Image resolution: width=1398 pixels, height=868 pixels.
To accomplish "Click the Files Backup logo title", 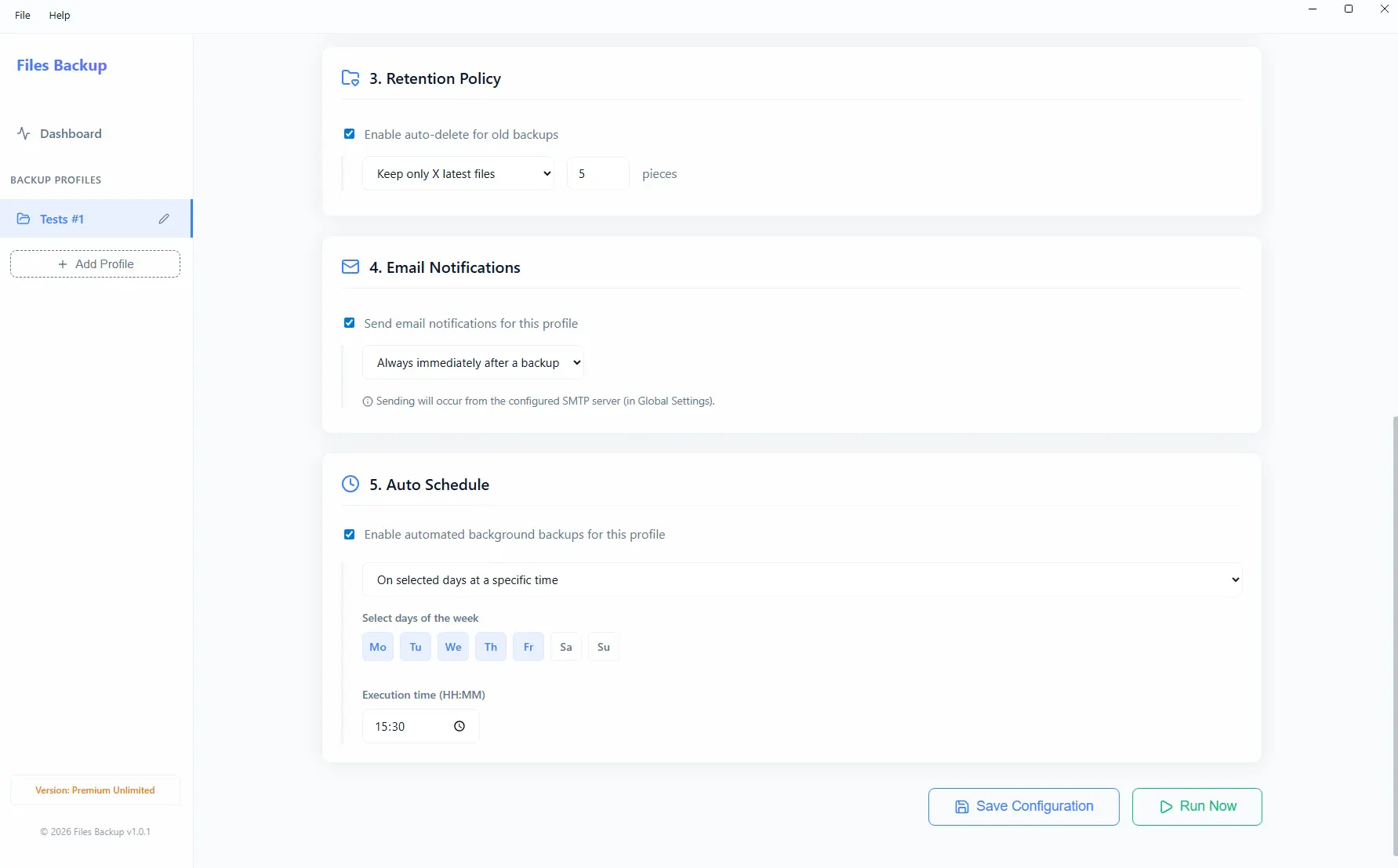I will coord(62,66).
